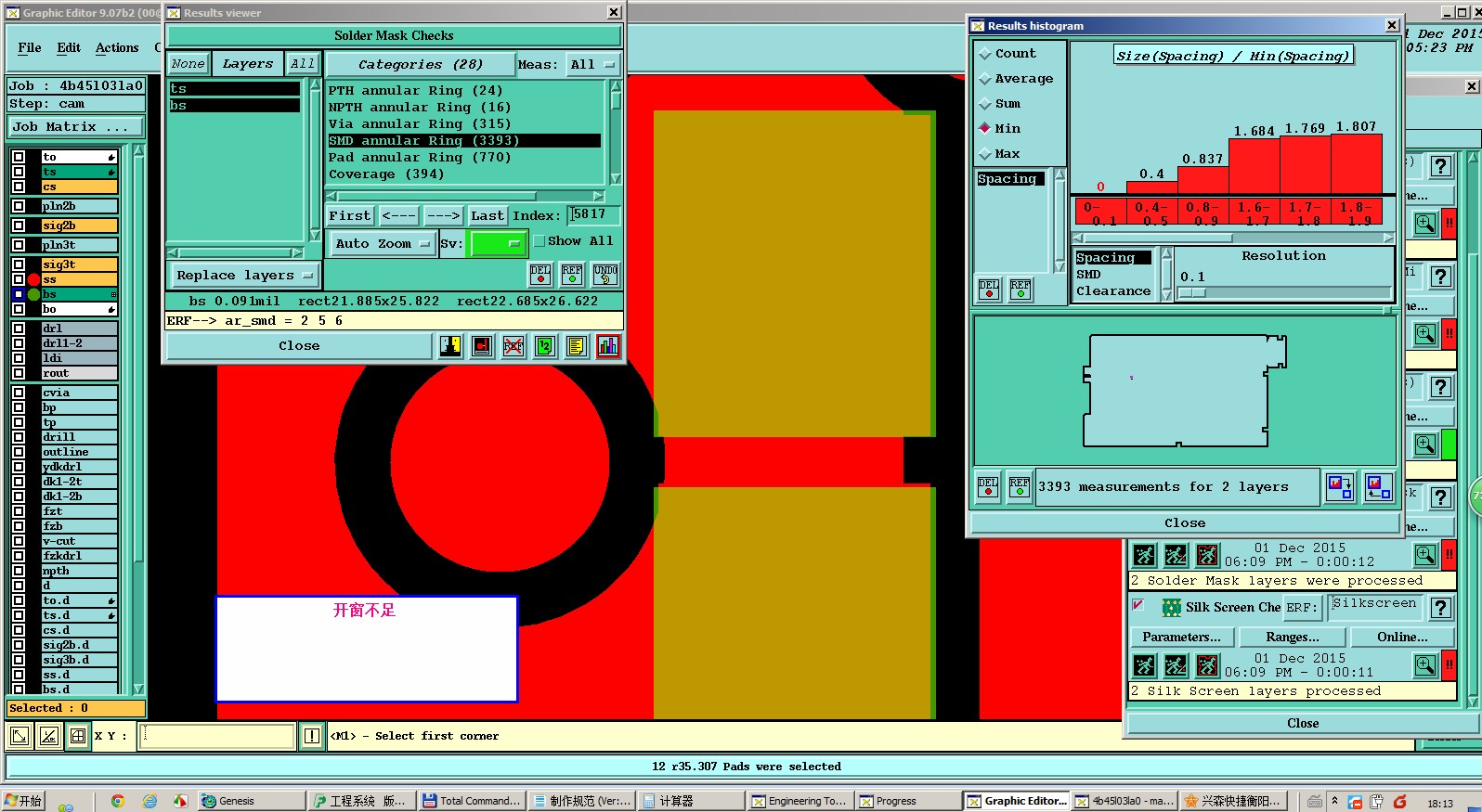Click the None layers button

pyautogui.click(x=188, y=64)
